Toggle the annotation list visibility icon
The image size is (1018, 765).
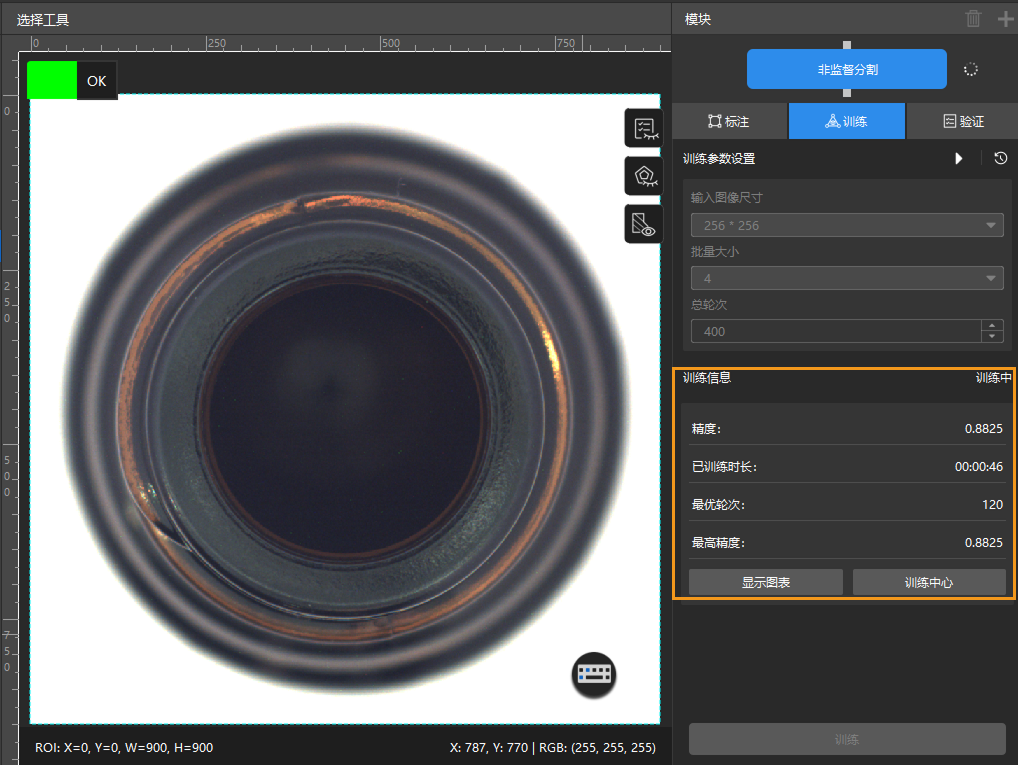coord(644,129)
